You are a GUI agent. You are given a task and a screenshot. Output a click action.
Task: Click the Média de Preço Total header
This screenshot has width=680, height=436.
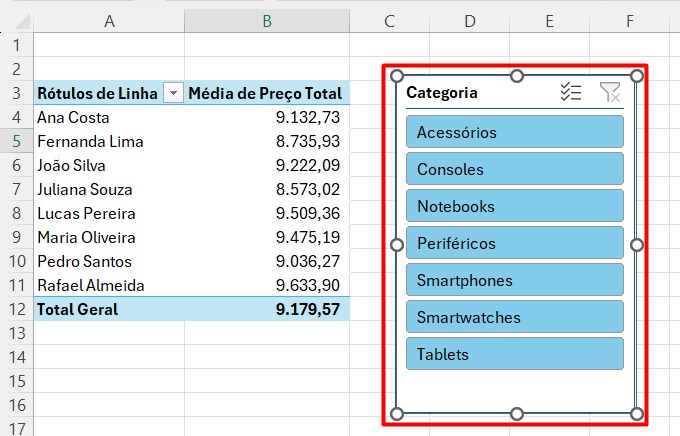tap(267, 93)
